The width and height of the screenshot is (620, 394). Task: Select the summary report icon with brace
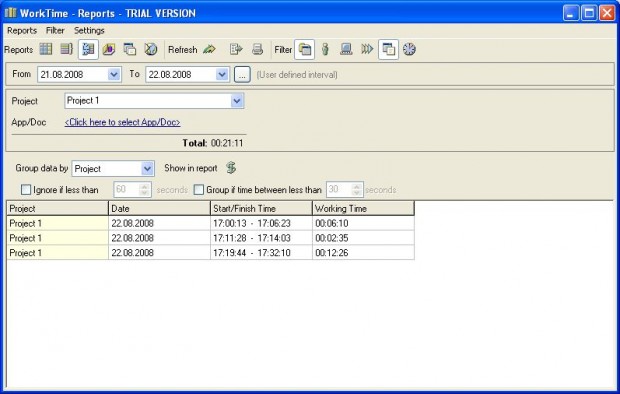point(67,49)
